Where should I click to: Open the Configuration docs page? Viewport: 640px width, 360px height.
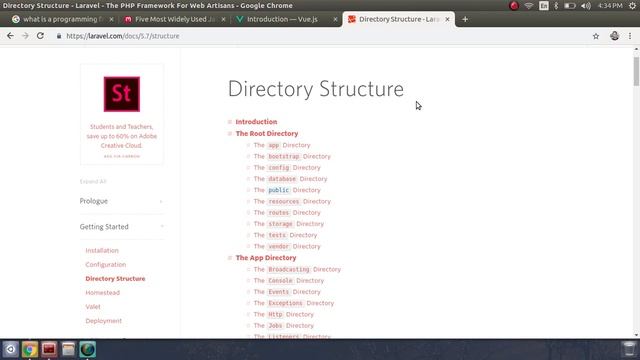click(x=106, y=264)
